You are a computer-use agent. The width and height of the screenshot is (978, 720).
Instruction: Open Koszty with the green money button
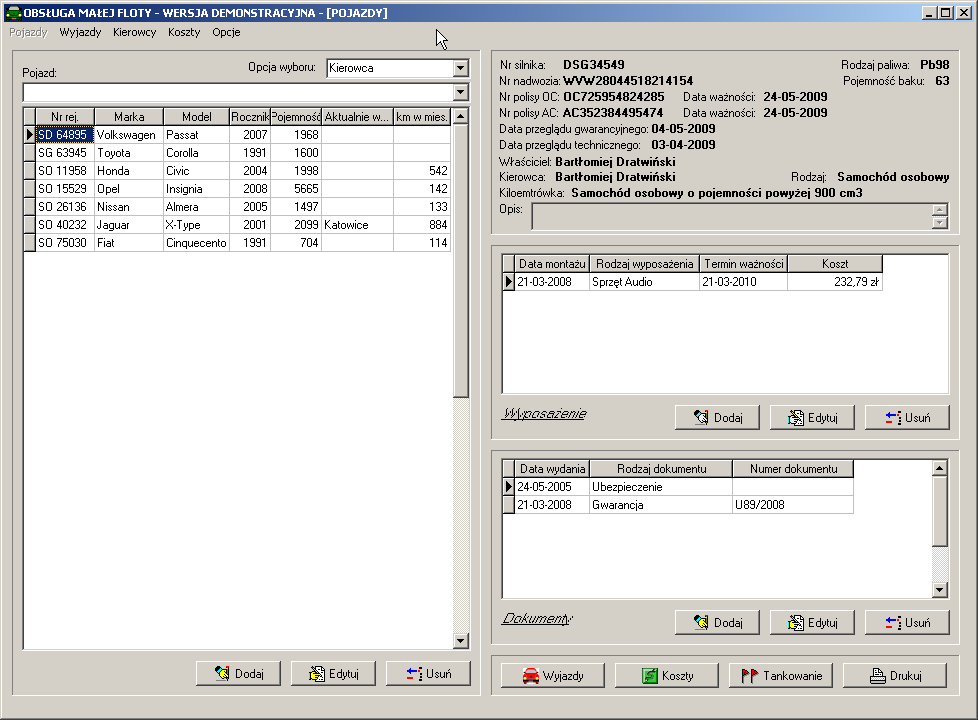[667, 676]
